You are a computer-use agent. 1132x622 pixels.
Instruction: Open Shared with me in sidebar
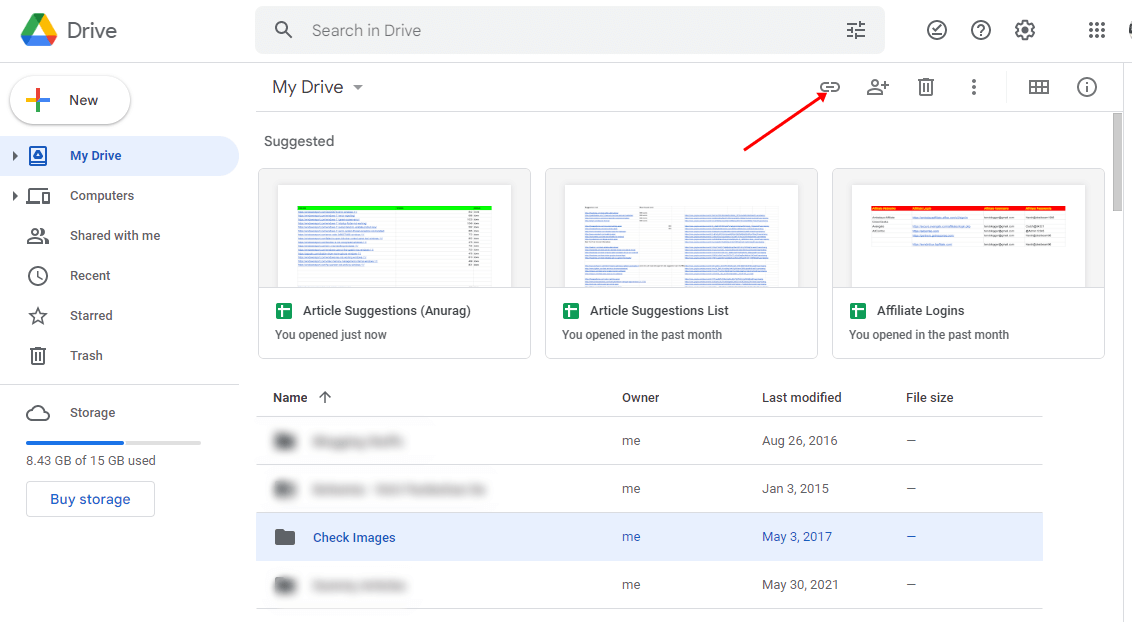(x=114, y=236)
